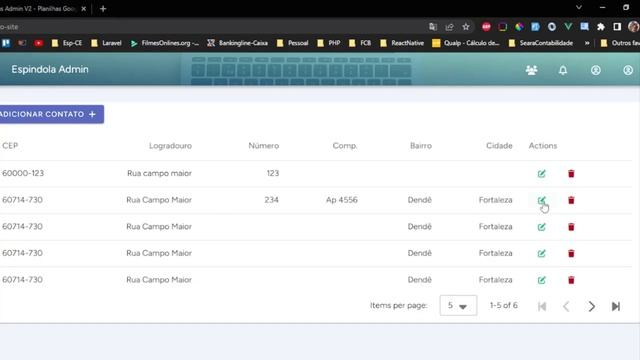Open the Esp-CE bookmark folder
The width and height of the screenshot is (640, 360).
click(x=67, y=43)
